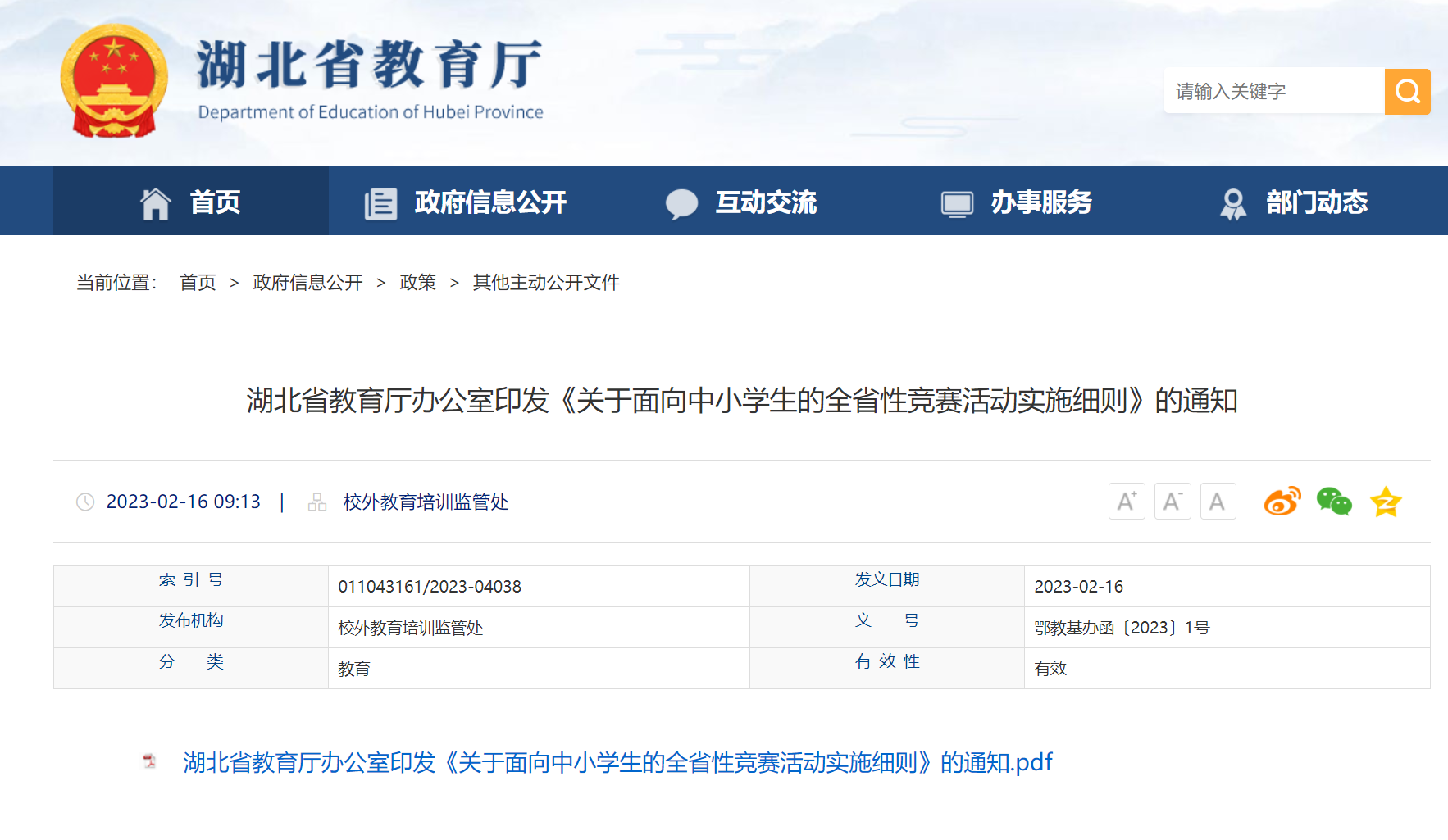Click source text 校外教育培训监管处 under title
Screen dimensions: 1448x840
(x=426, y=502)
